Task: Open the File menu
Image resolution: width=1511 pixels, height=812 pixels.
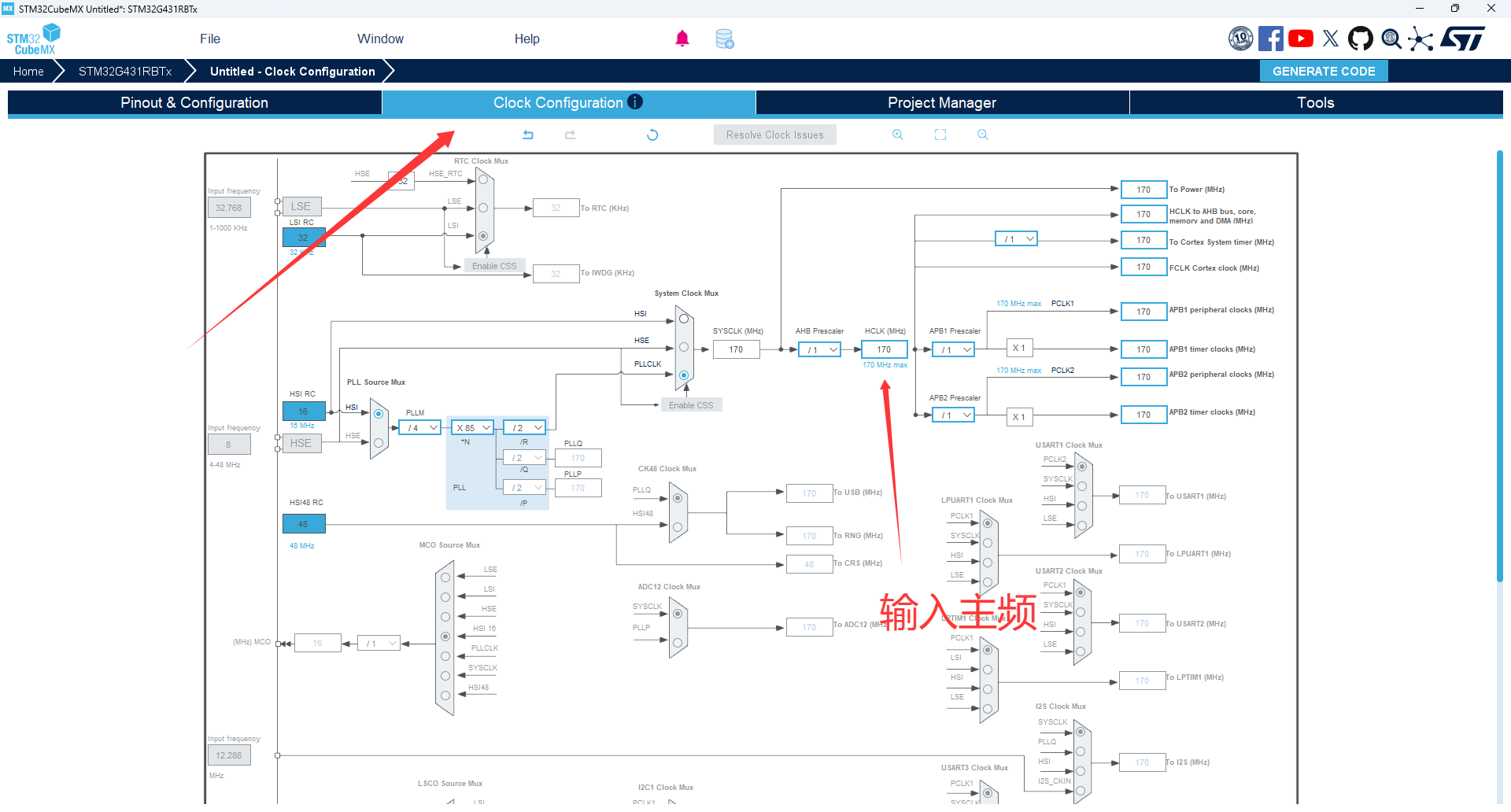Action: click(x=209, y=39)
